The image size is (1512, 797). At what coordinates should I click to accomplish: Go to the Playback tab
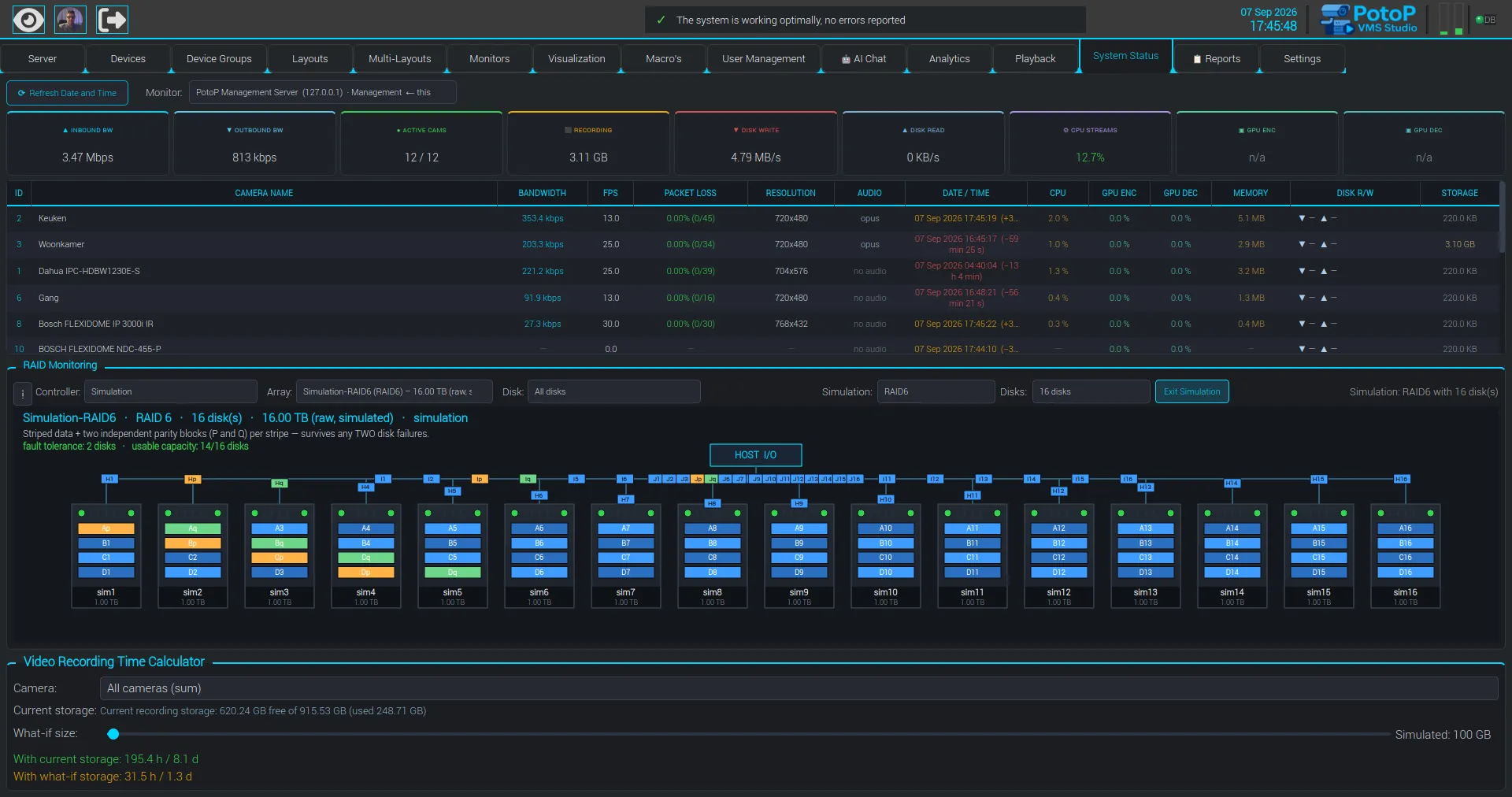tap(1036, 59)
